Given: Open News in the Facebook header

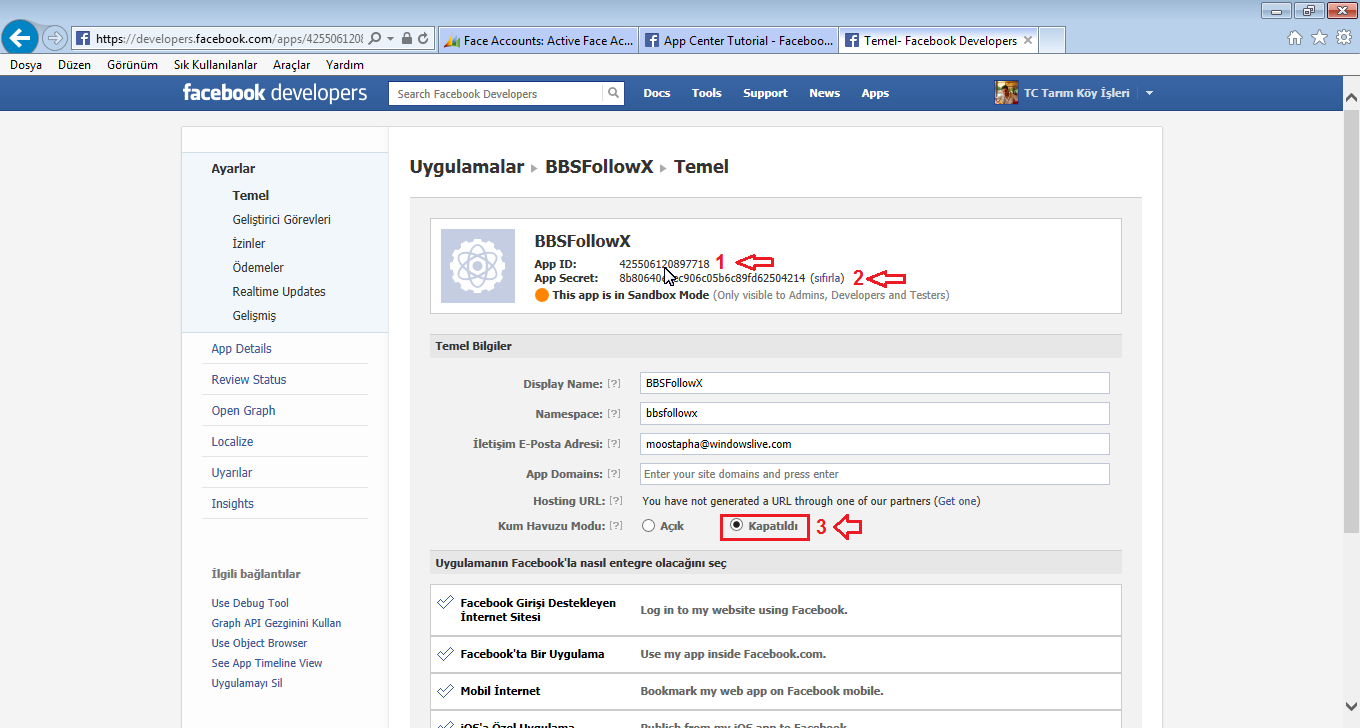Looking at the screenshot, I should tap(824, 93).
